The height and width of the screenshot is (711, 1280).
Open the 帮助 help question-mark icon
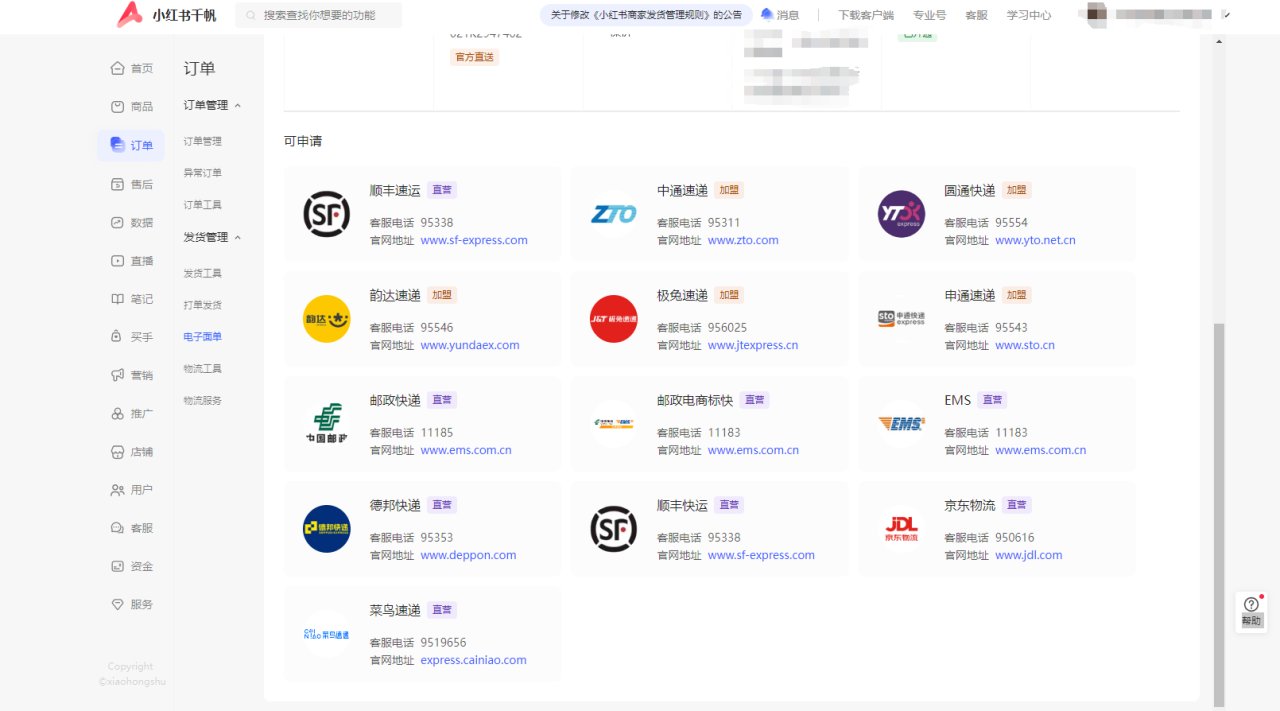1251,604
